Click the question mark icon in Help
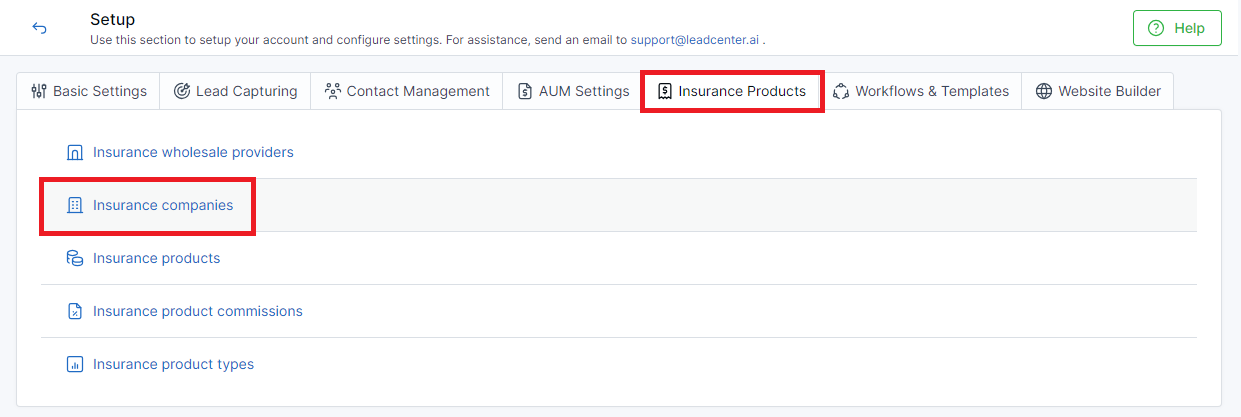 1157,28
